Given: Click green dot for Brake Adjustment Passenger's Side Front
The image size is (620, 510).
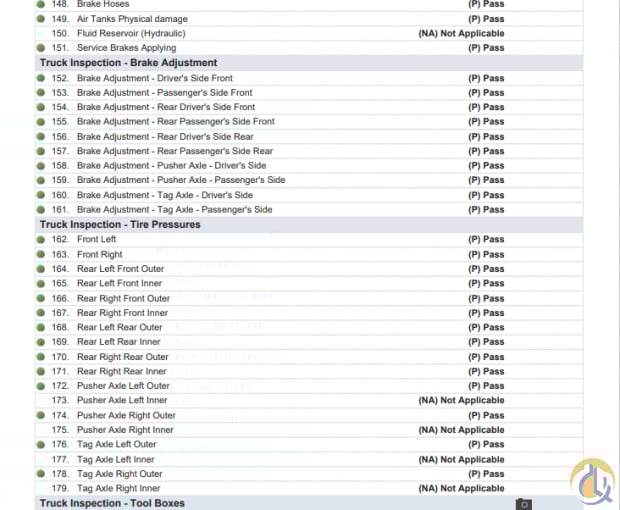Looking at the screenshot, I should tap(41, 93).
